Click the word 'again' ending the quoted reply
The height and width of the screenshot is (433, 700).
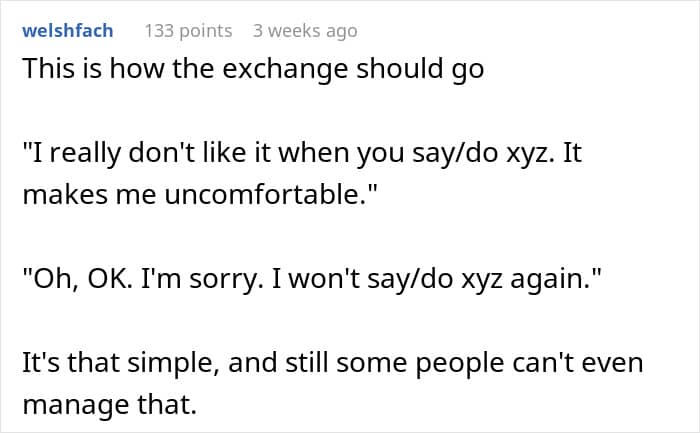[x=546, y=279]
